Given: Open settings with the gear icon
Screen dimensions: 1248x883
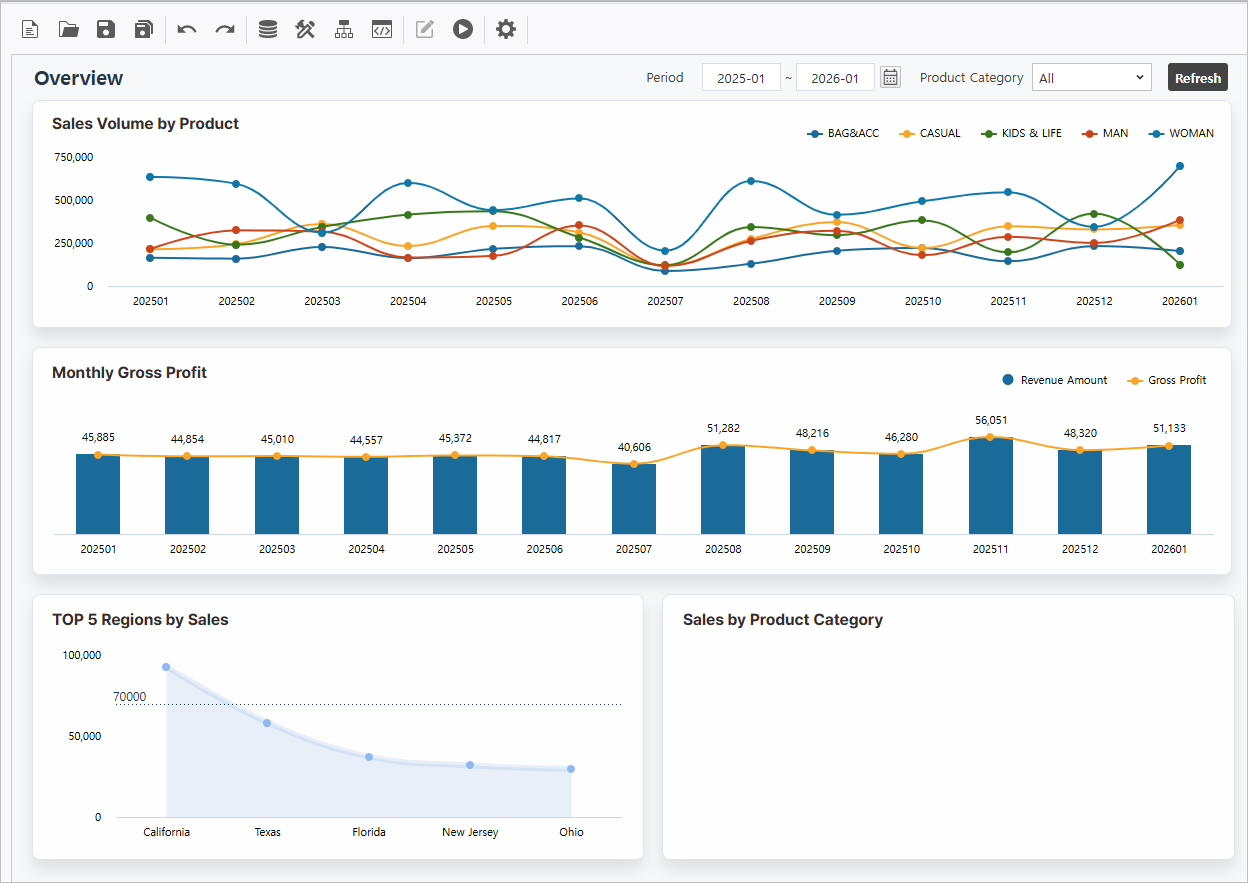Looking at the screenshot, I should point(506,29).
